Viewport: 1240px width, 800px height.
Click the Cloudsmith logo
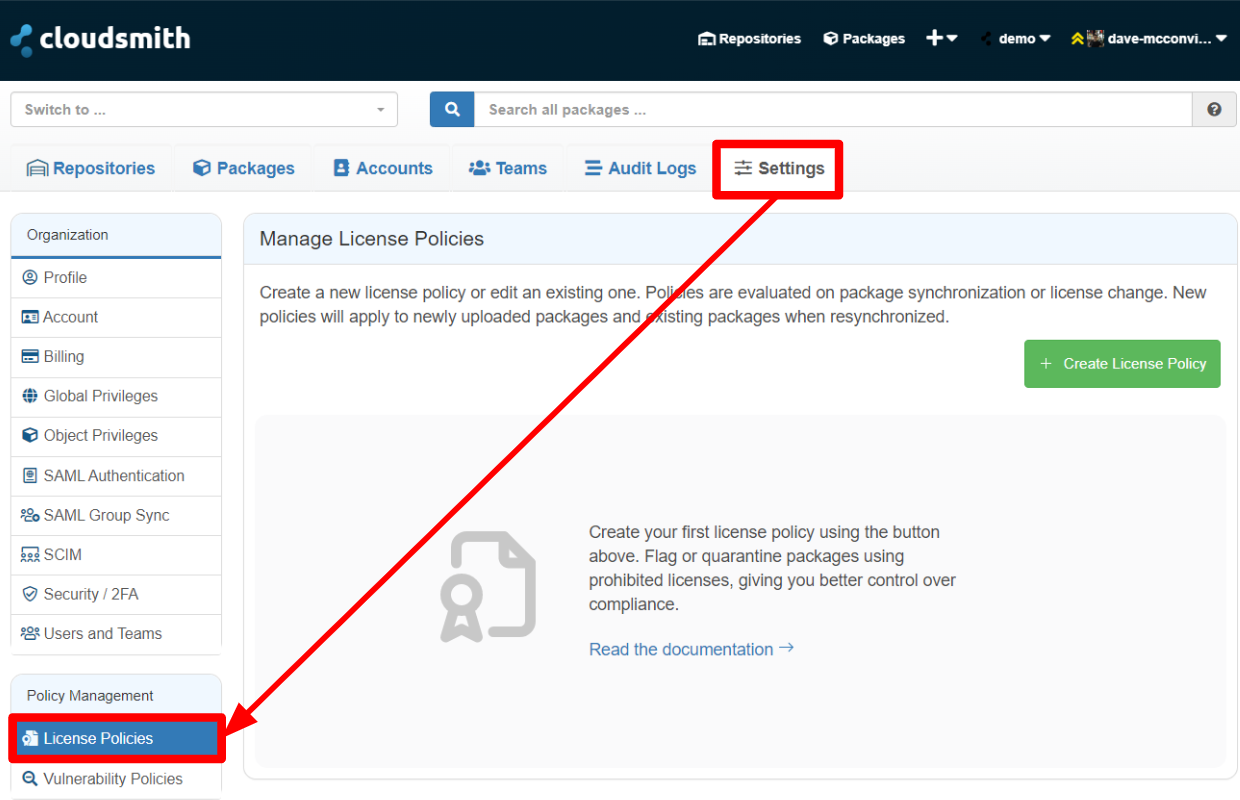(100, 39)
